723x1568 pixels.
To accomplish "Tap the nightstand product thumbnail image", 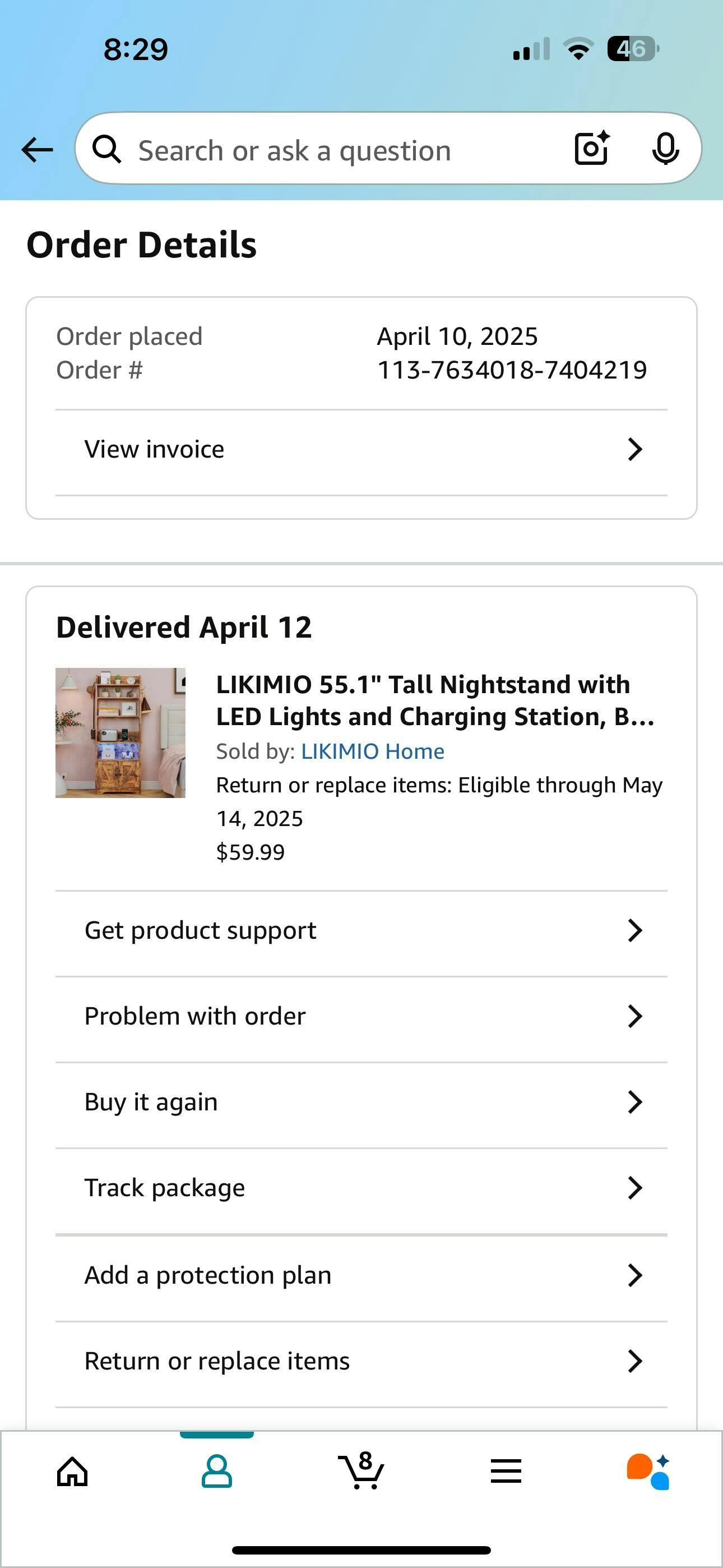I will [121, 733].
